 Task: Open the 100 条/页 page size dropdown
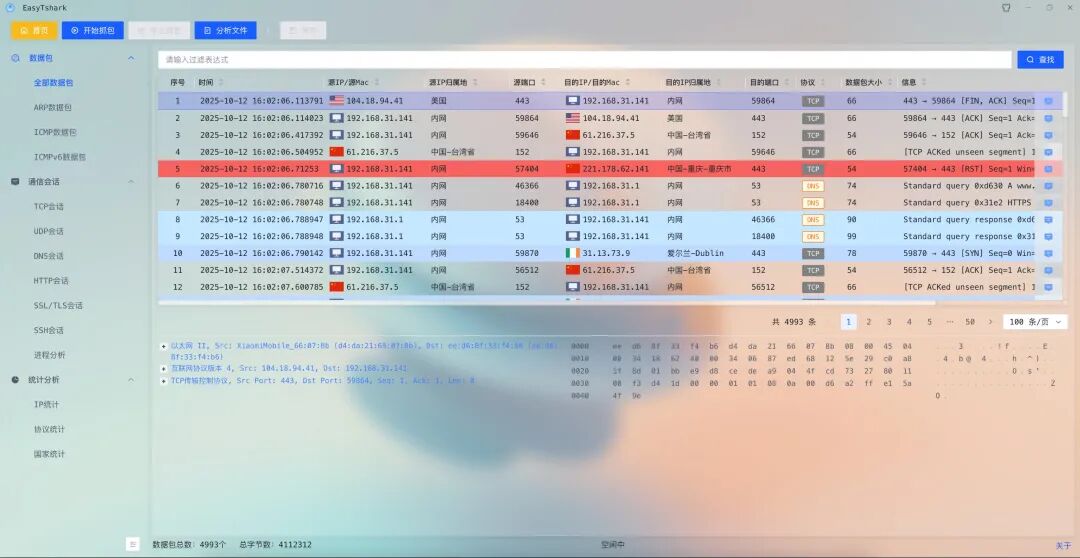coord(1035,322)
